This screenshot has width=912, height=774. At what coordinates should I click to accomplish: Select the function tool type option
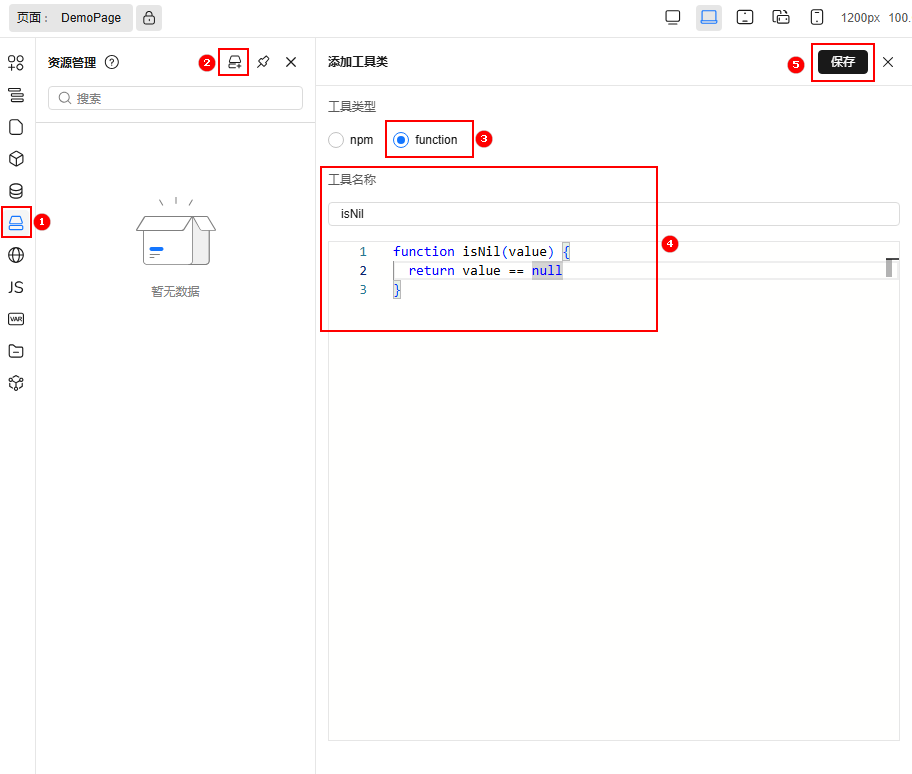pos(399,139)
